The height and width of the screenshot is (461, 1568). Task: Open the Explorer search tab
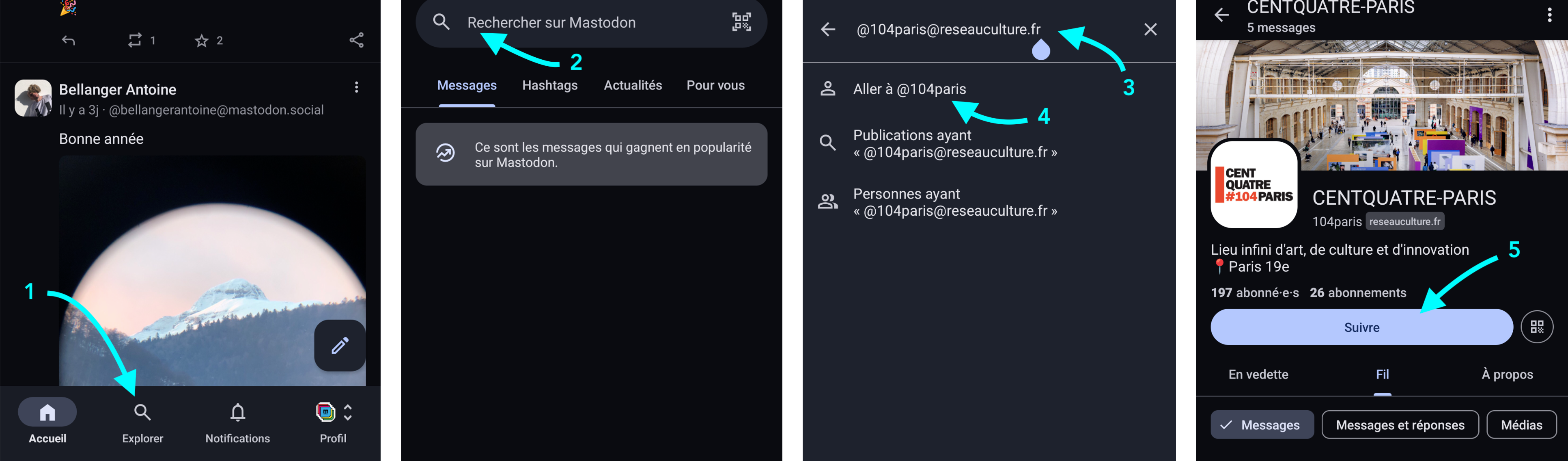coord(142,422)
